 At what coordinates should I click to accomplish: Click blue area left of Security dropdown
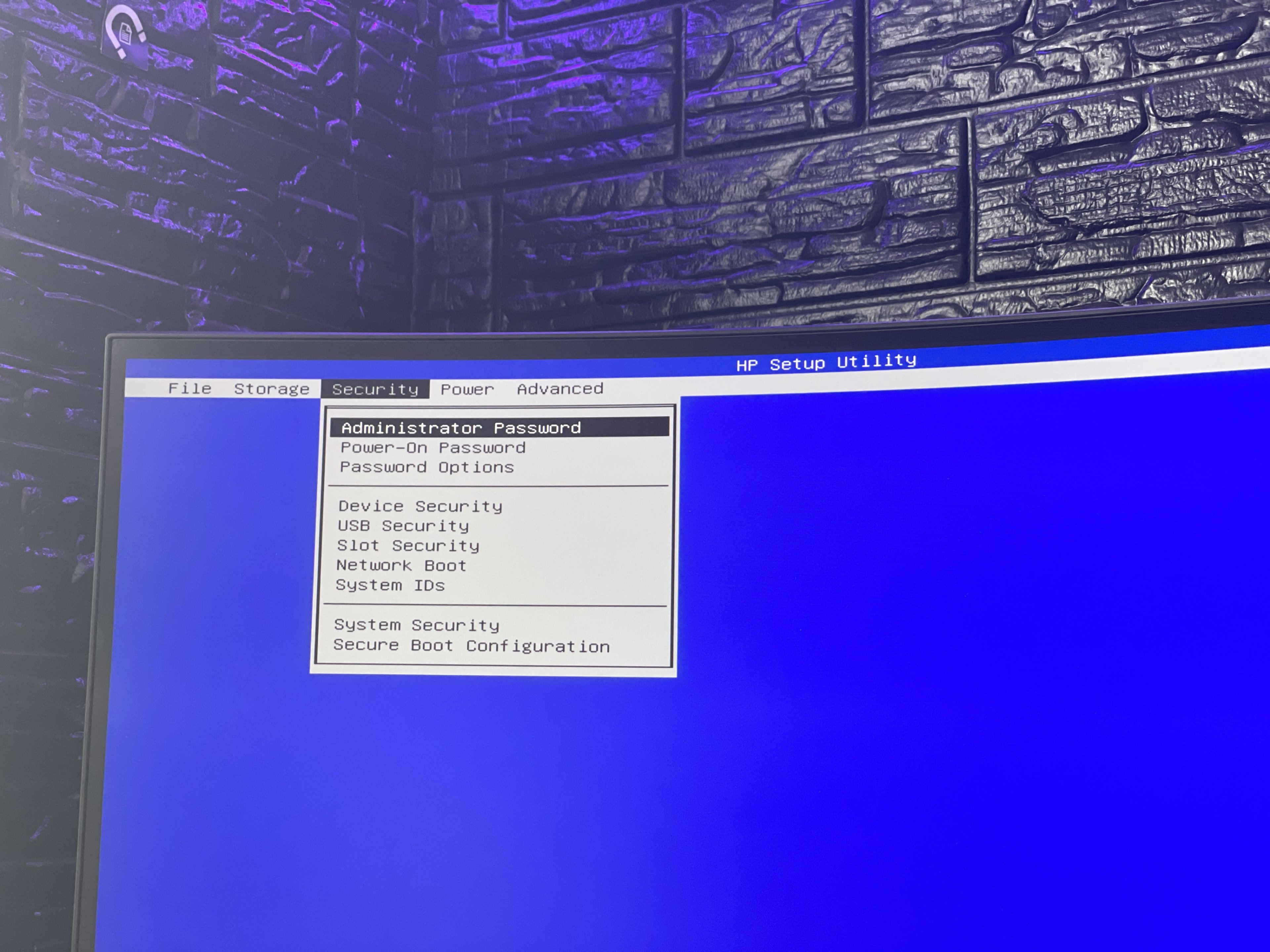click(218, 545)
